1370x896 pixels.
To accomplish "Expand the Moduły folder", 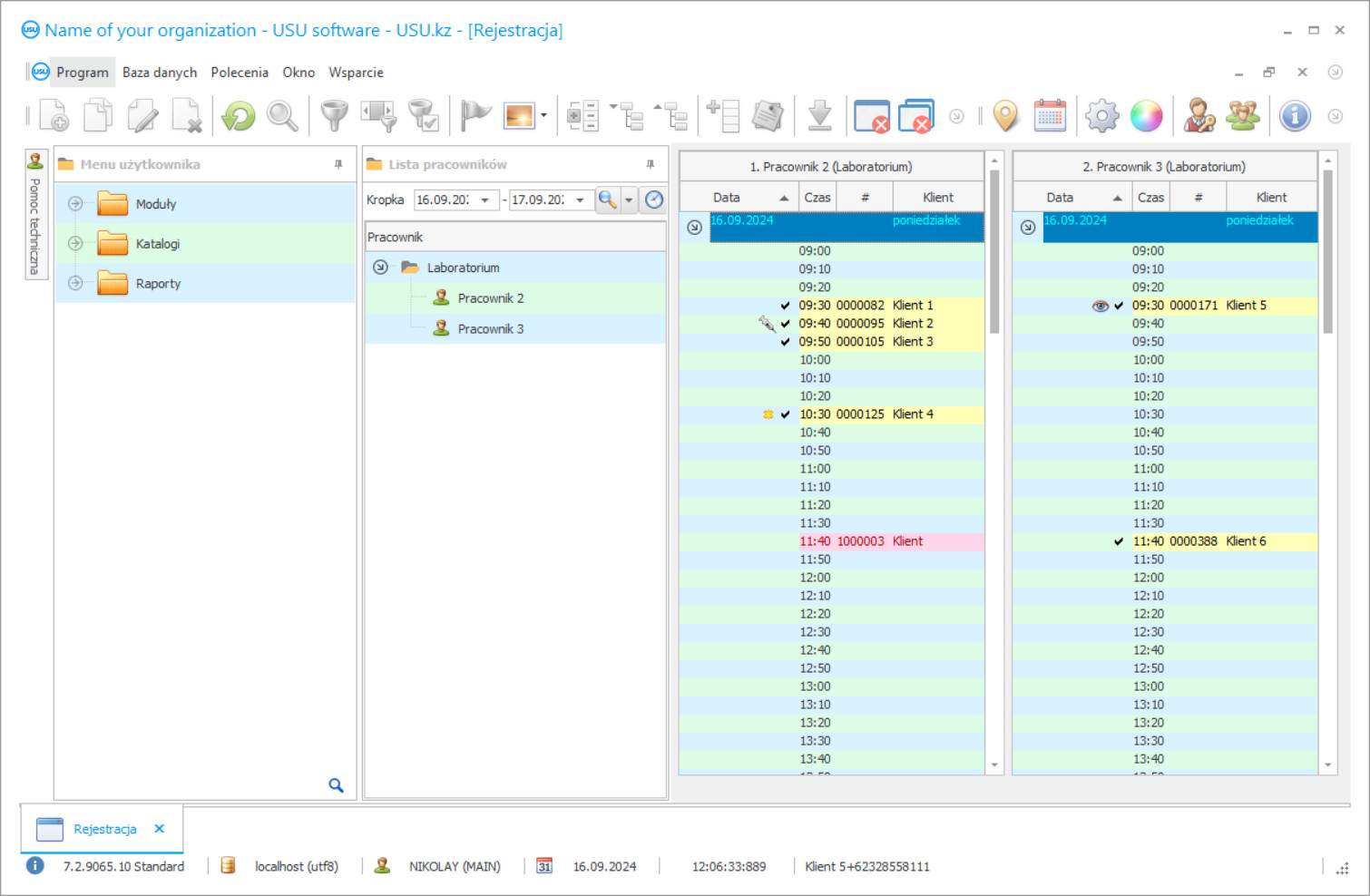I will tap(75, 204).
